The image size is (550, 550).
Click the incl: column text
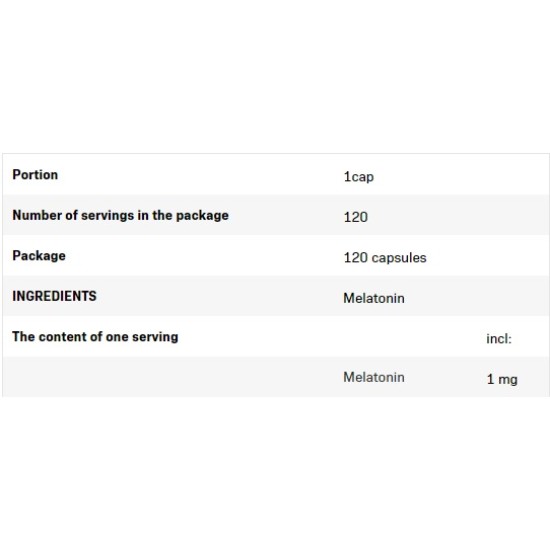[x=499, y=339]
